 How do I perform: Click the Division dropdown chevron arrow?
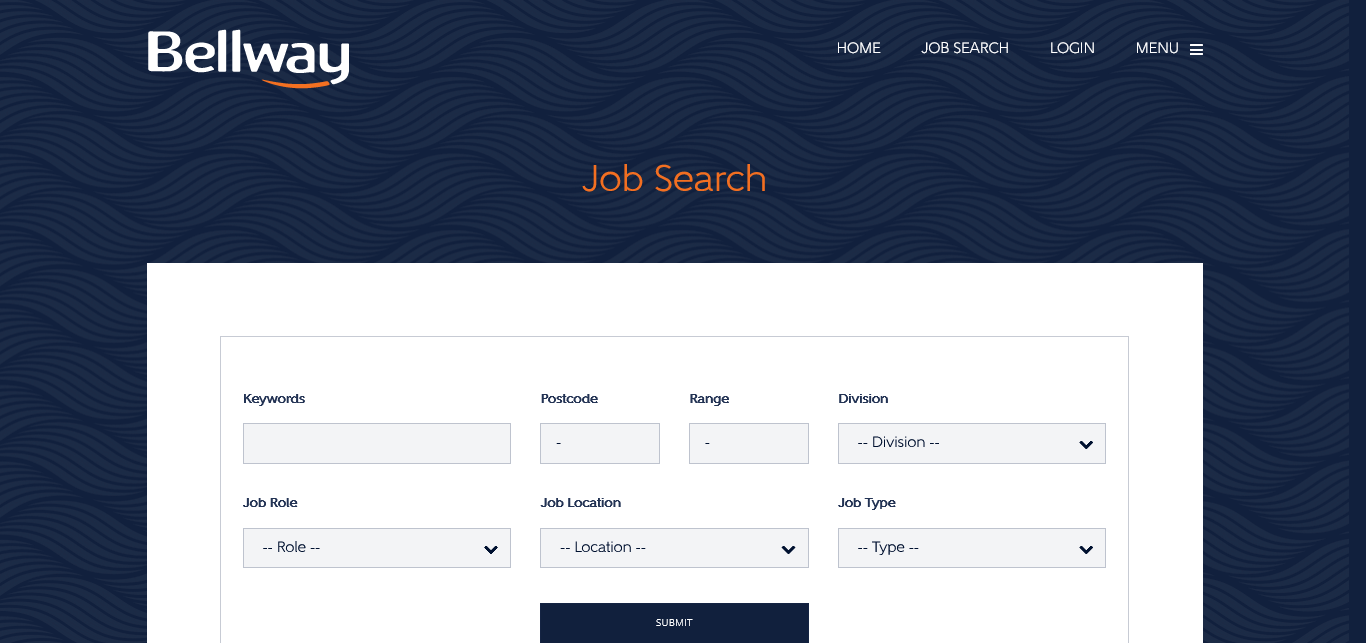click(1086, 445)
